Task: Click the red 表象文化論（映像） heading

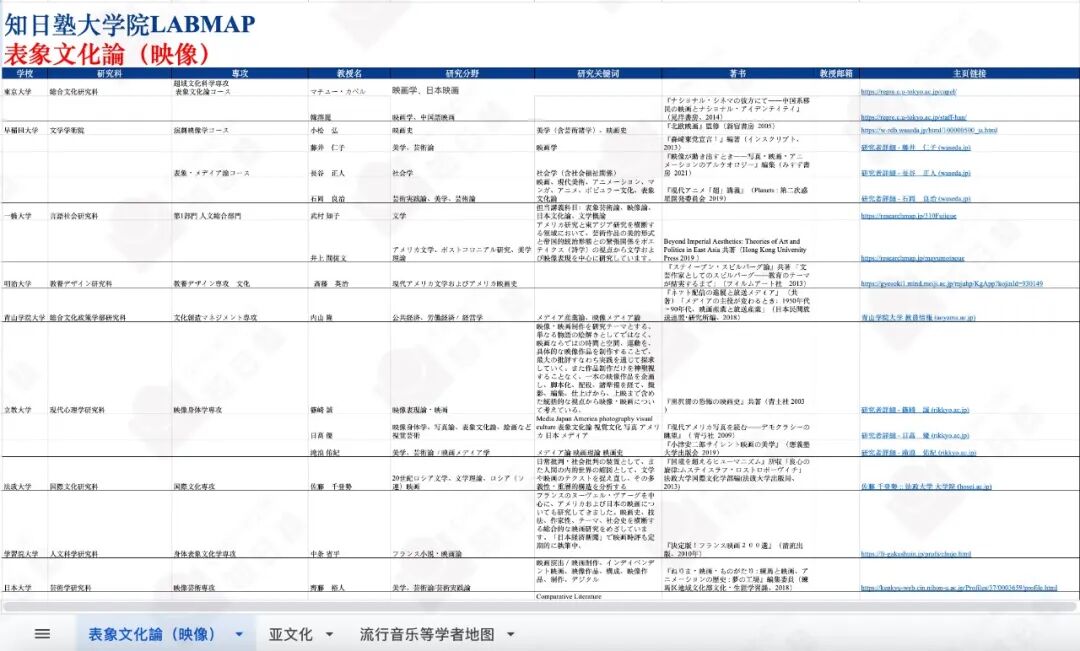Action: point(107,53)
